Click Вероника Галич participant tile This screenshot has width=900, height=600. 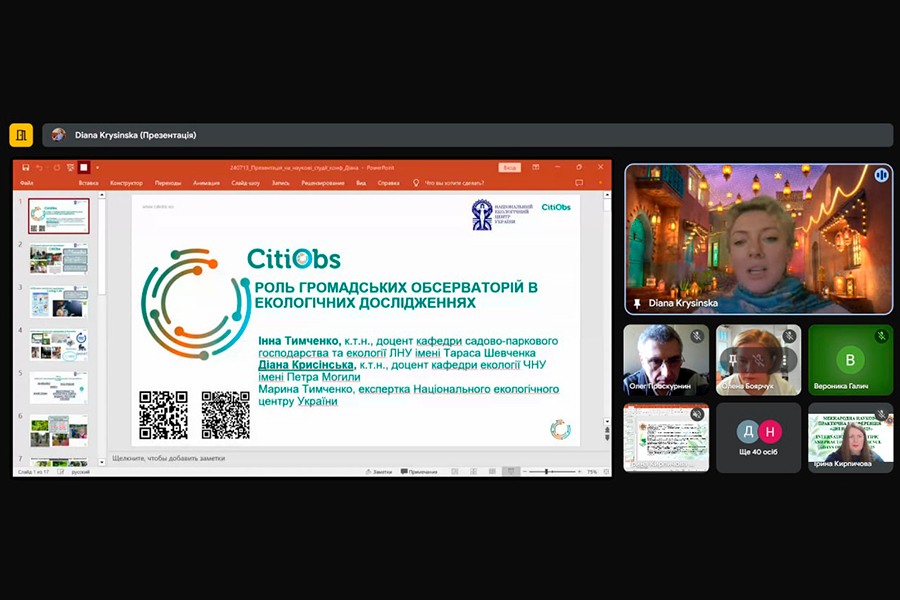(x=851, y=360)
